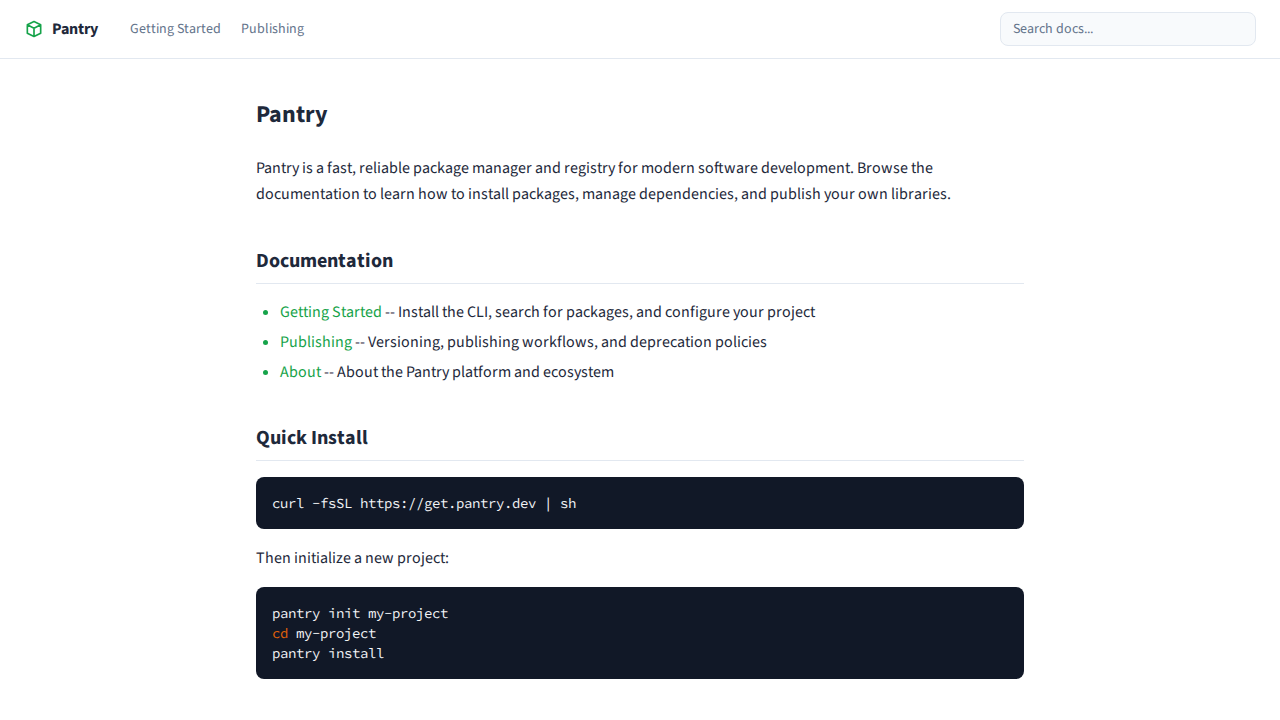
Task: Click the Pantry brand name in header
Action: click(x=75, y=29)
